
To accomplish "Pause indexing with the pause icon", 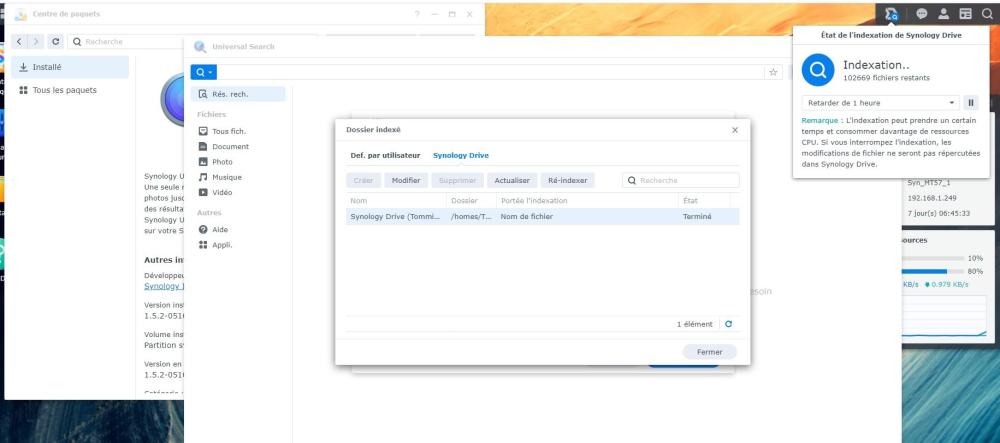I will click(970, 103).
